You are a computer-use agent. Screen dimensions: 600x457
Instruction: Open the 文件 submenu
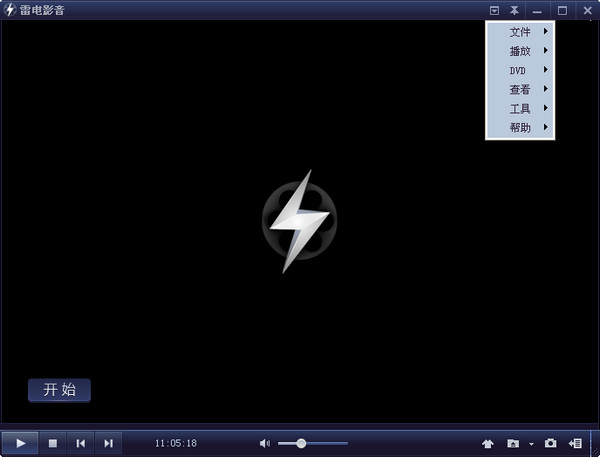tap(520, 32)
